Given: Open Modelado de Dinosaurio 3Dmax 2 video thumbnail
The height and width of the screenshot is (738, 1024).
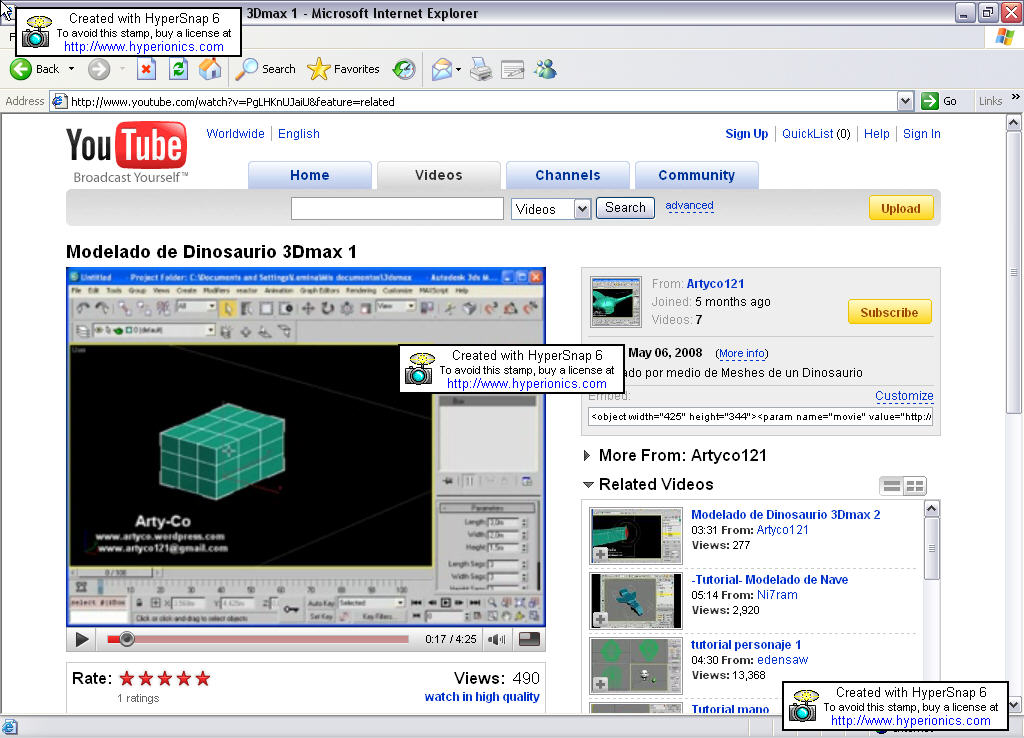Looking at the screenshot, I should coord(635,536).
